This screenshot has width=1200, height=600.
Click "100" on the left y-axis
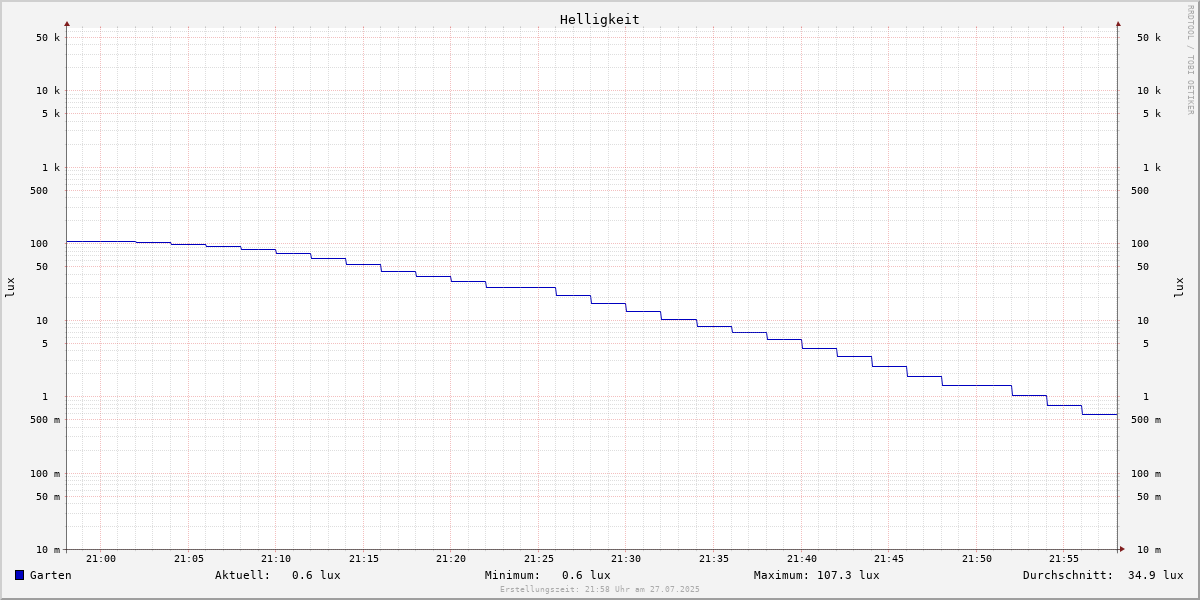pyautogui.click(x=39, y=244)
